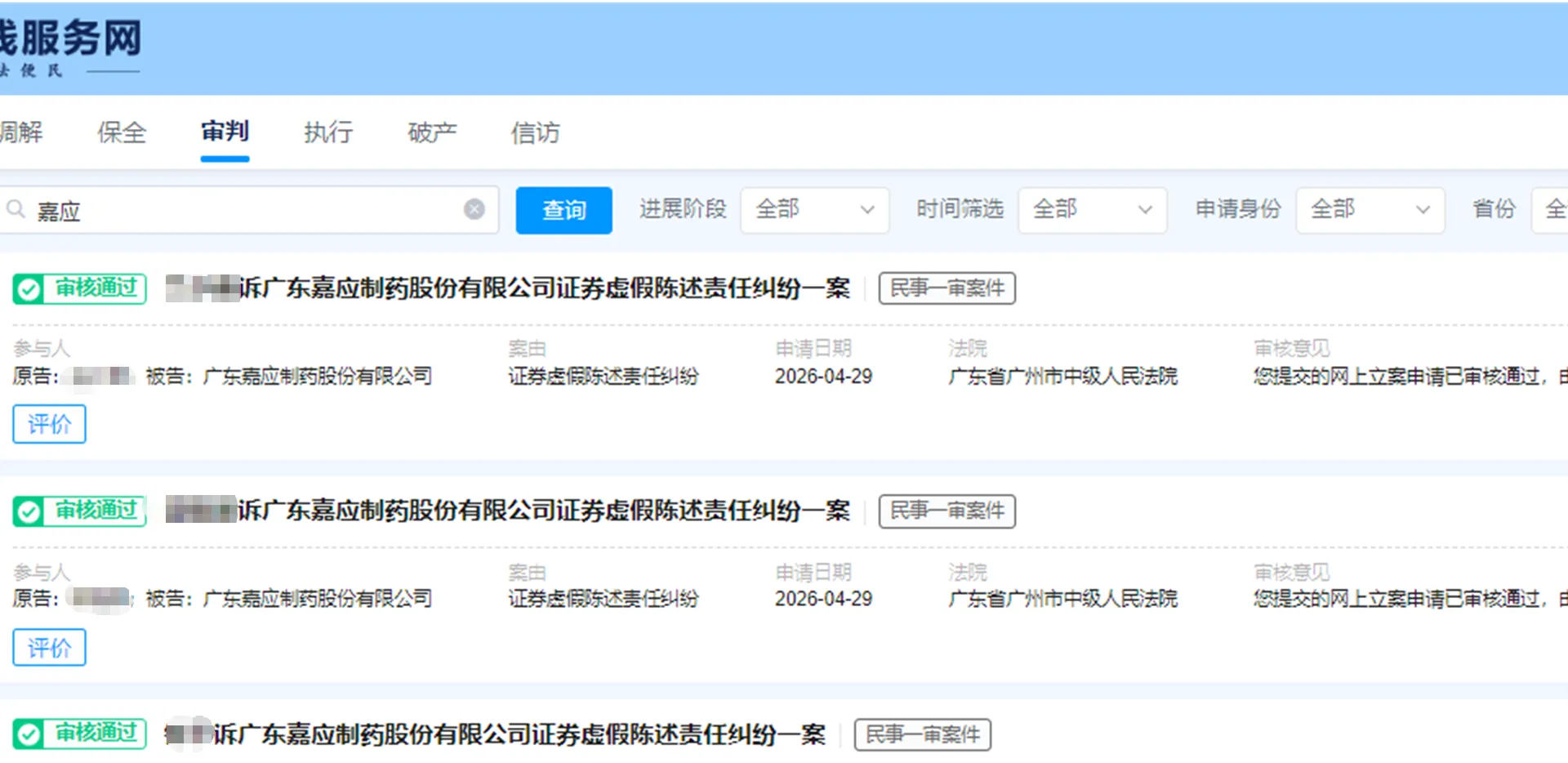Switch to the 破产 tab
The image size is (1568, 763).
432,132
